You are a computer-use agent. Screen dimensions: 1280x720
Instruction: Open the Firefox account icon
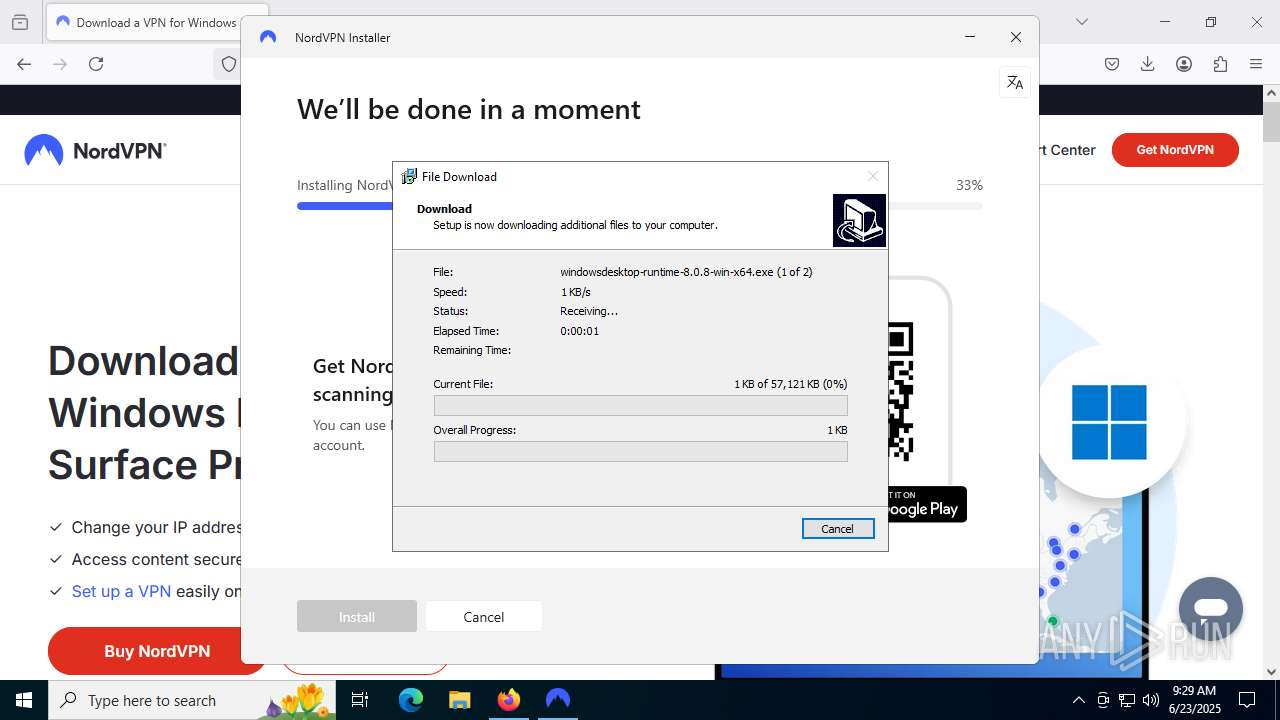tap(1184, 64)
